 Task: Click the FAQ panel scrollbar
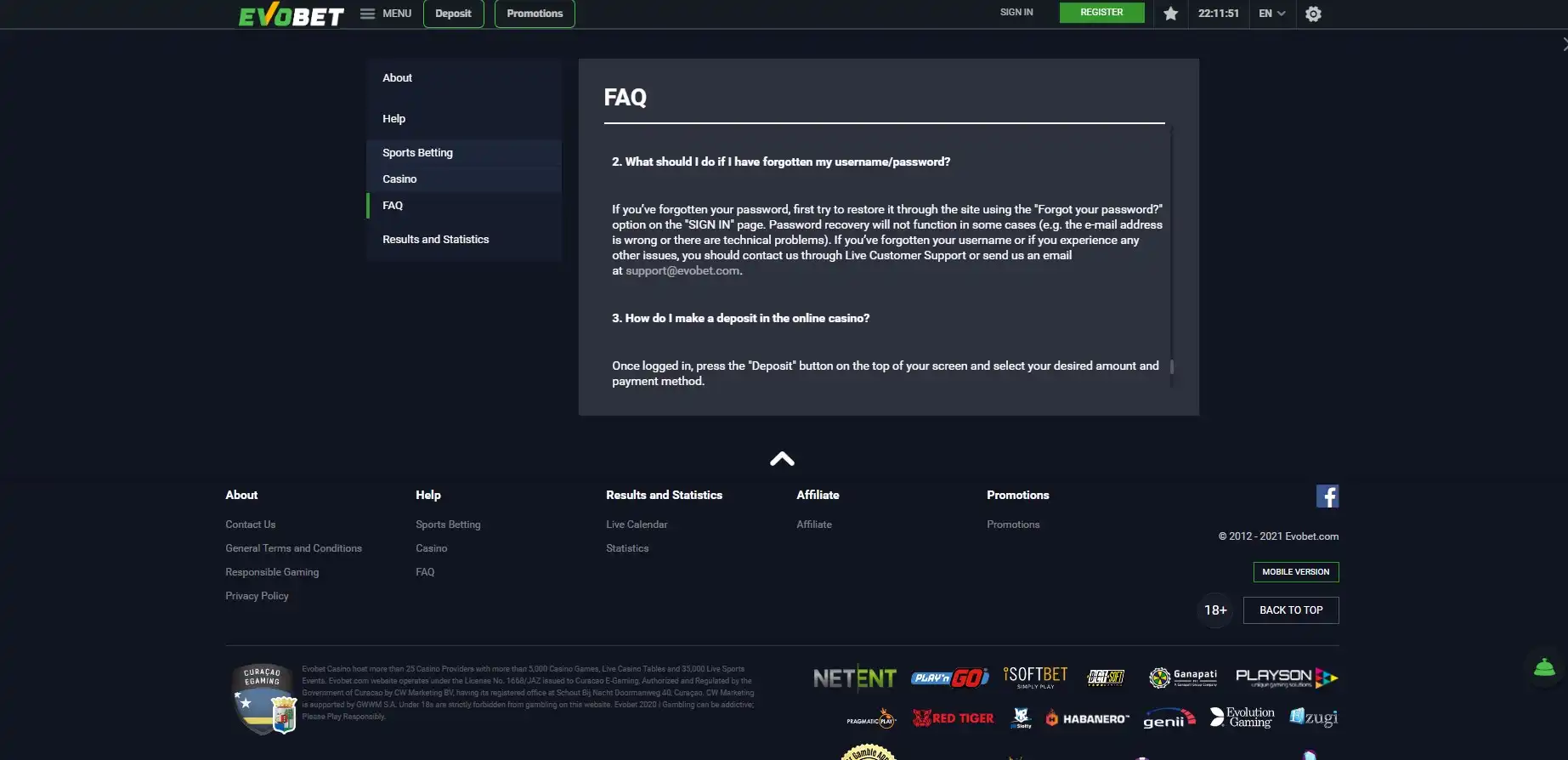(1172, 366)
